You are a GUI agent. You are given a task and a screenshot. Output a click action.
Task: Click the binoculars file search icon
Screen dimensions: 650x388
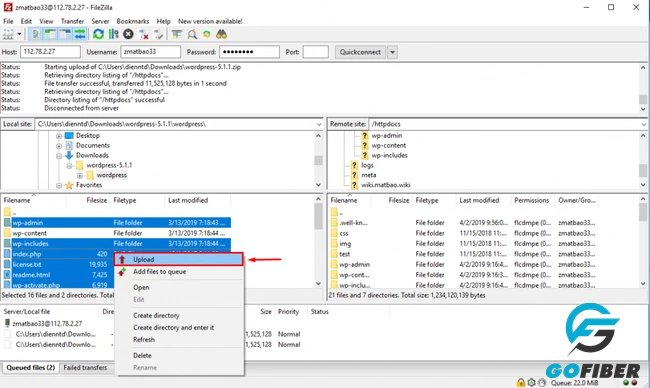click(x=221, y=34)
